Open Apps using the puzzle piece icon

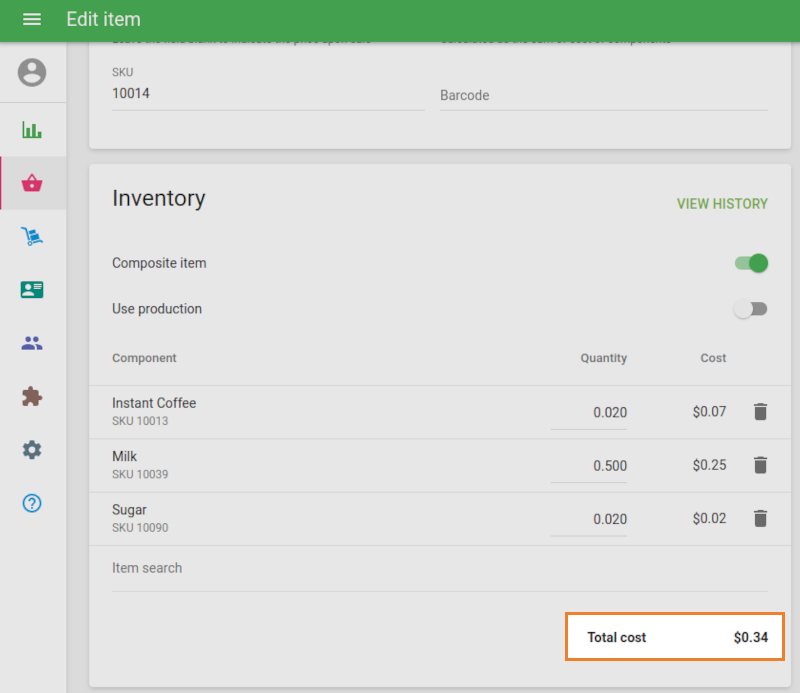point(31,396)
